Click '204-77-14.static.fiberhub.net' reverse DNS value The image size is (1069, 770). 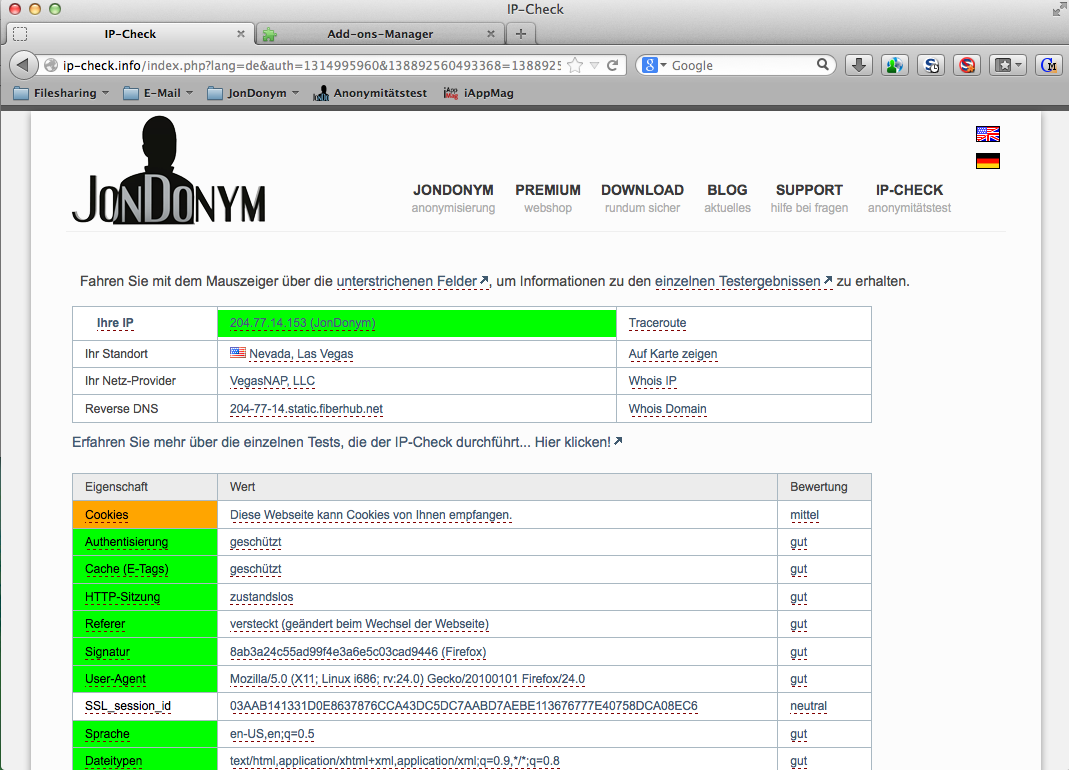[x=306, y=409]
